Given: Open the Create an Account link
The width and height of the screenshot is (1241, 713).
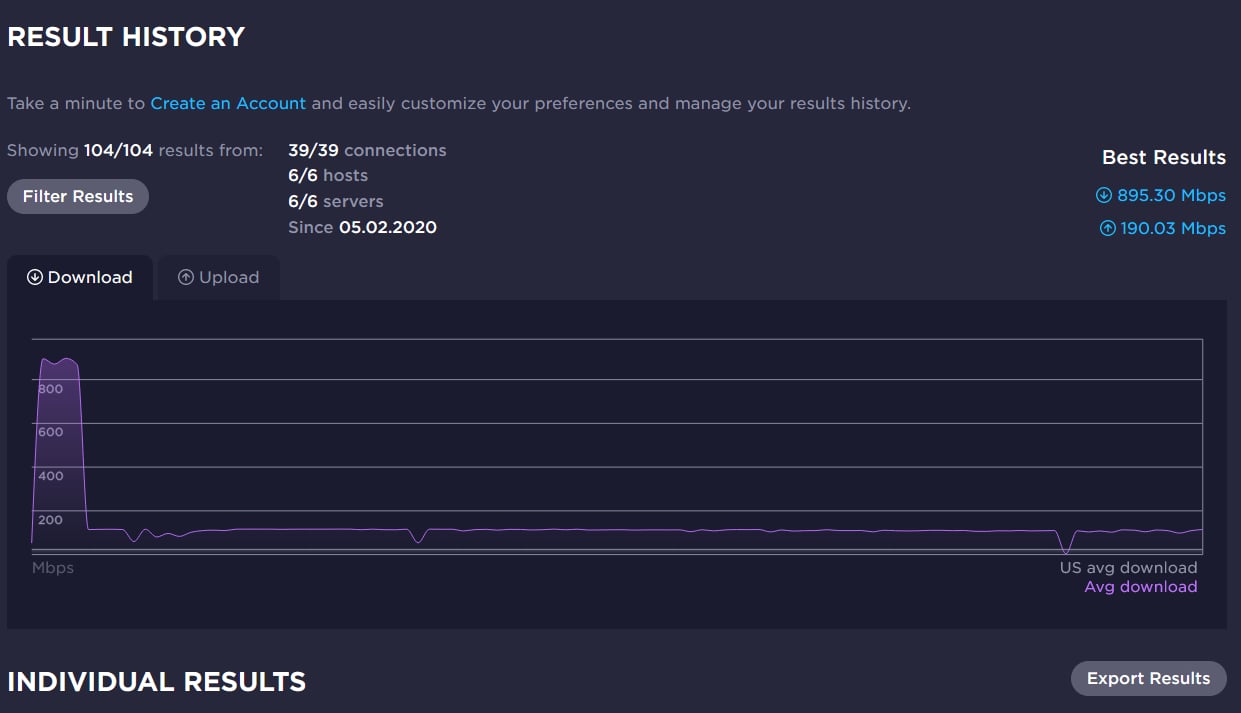Looking at the screenshot, I should tap(228, 103).
